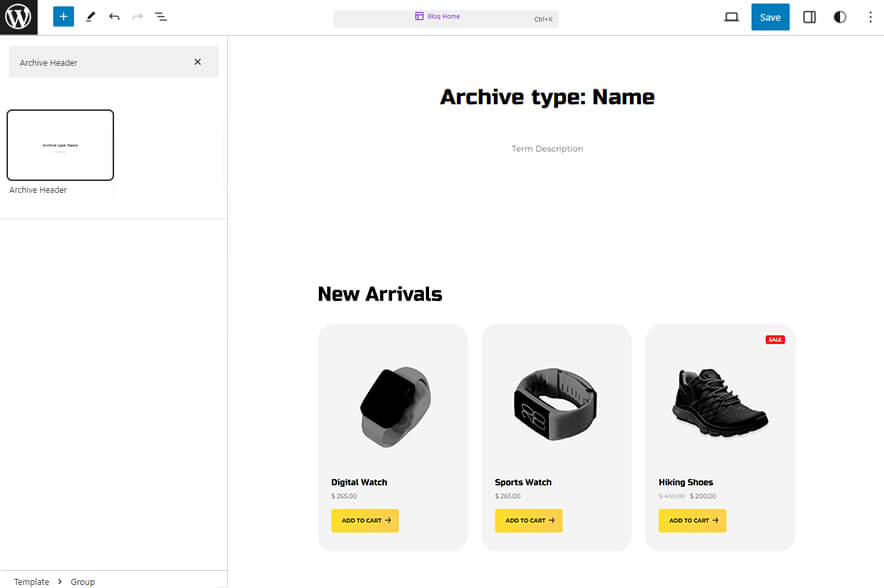Undo the last change
Screen dimensions: 884x588
point(112,16)
